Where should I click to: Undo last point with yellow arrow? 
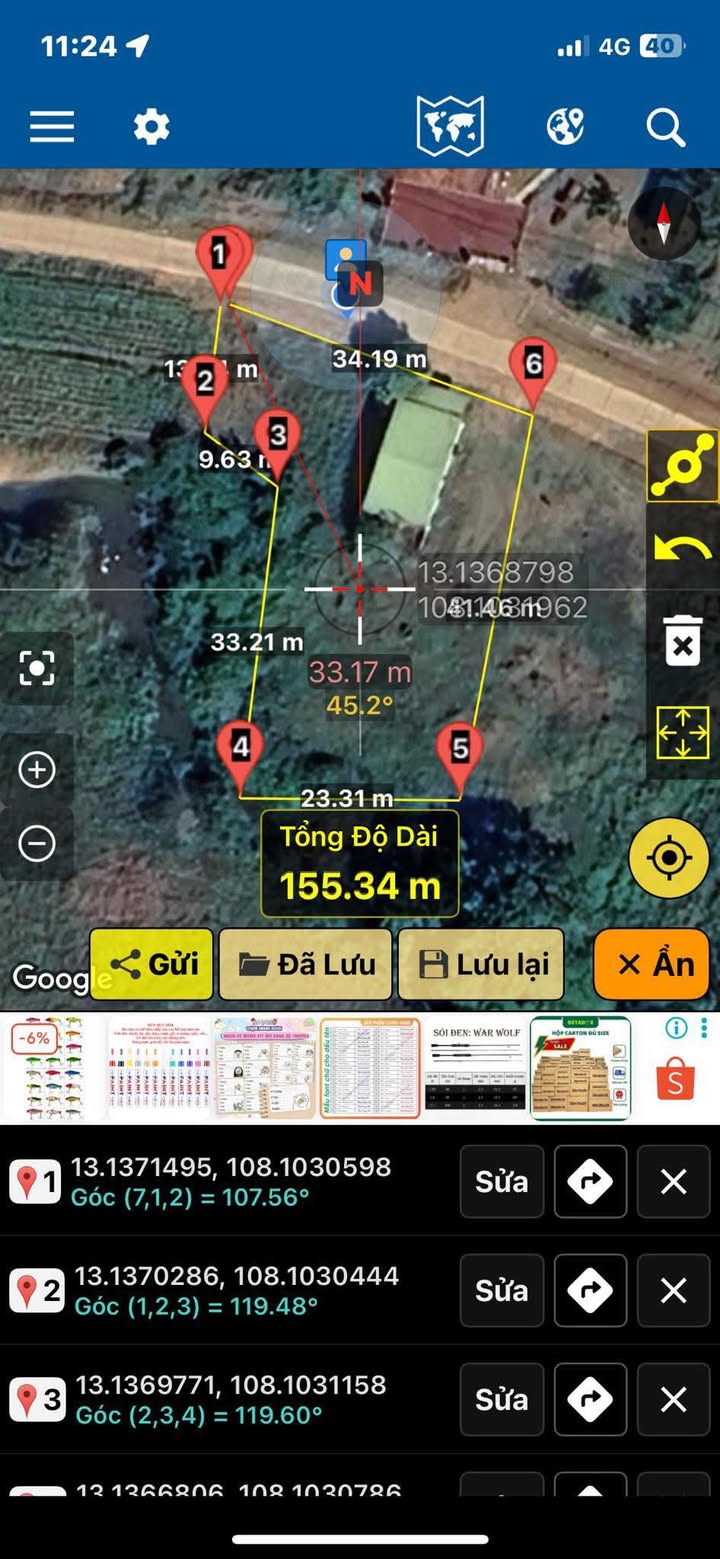tap(683, 550)
